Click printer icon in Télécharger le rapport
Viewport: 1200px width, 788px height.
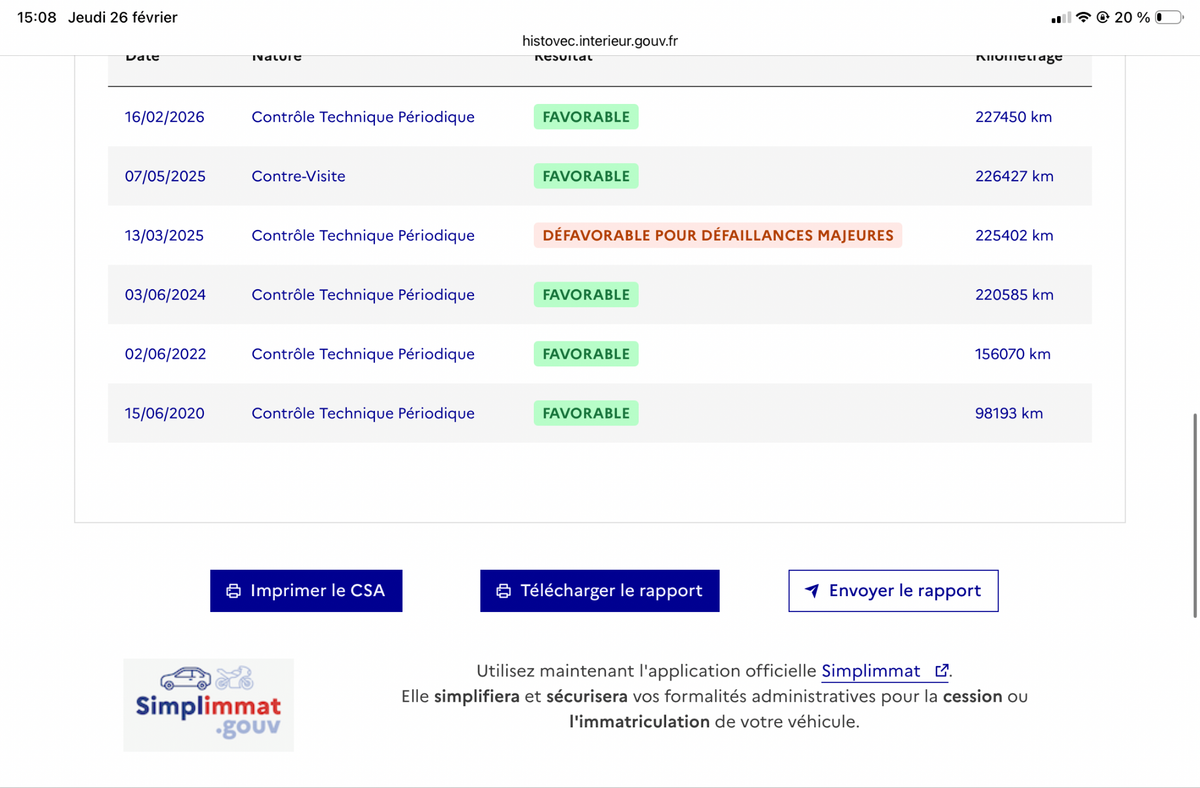click(x=504, y=591)
